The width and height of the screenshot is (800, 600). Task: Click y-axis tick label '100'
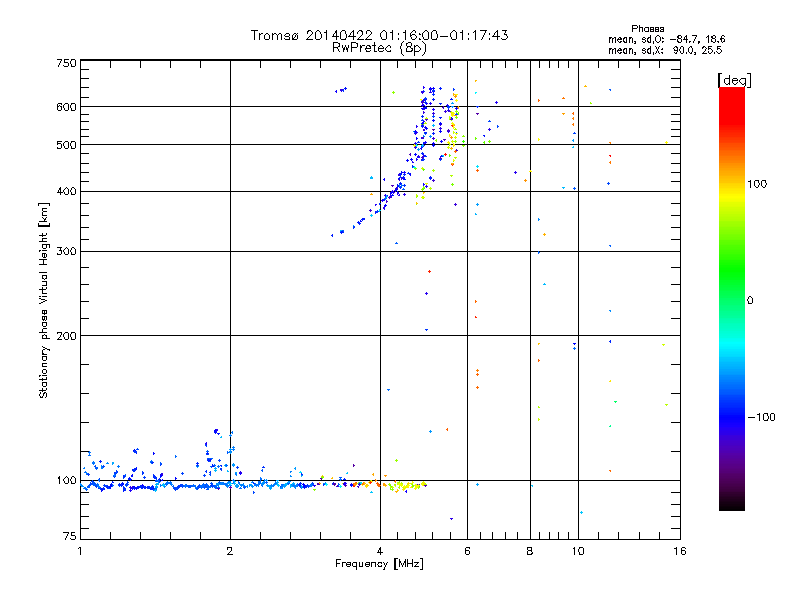click(x=66, y=480)
